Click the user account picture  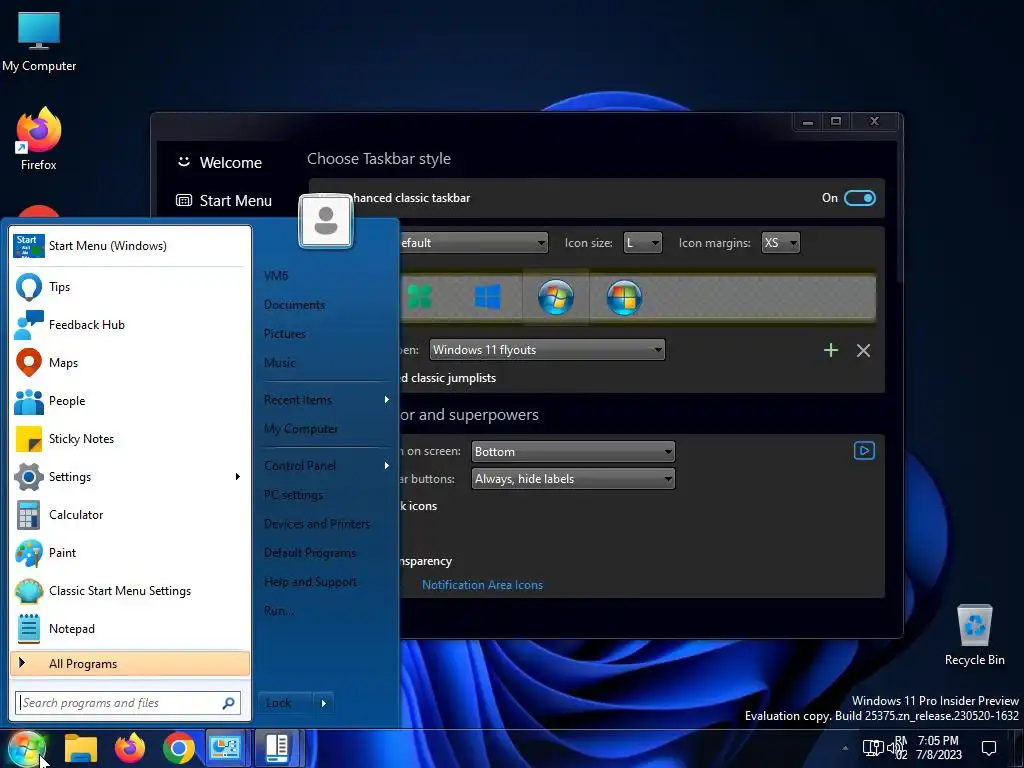[326, 221]
